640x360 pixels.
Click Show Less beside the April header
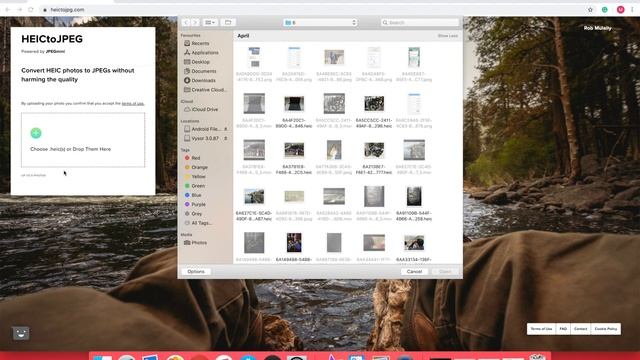pos(447,36)
